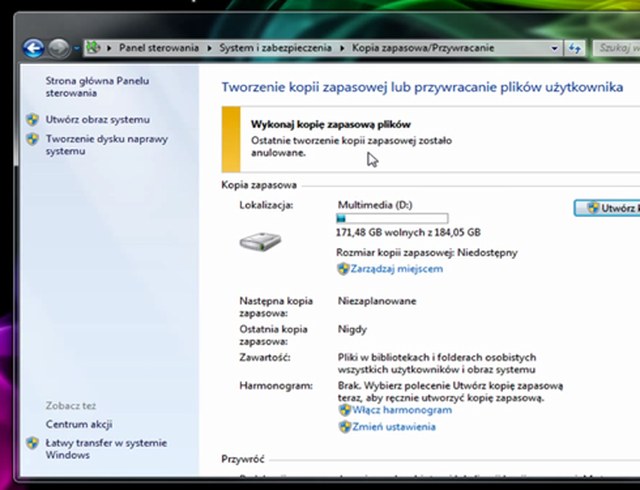Click the Niezaplanowane value

(377, 301)
